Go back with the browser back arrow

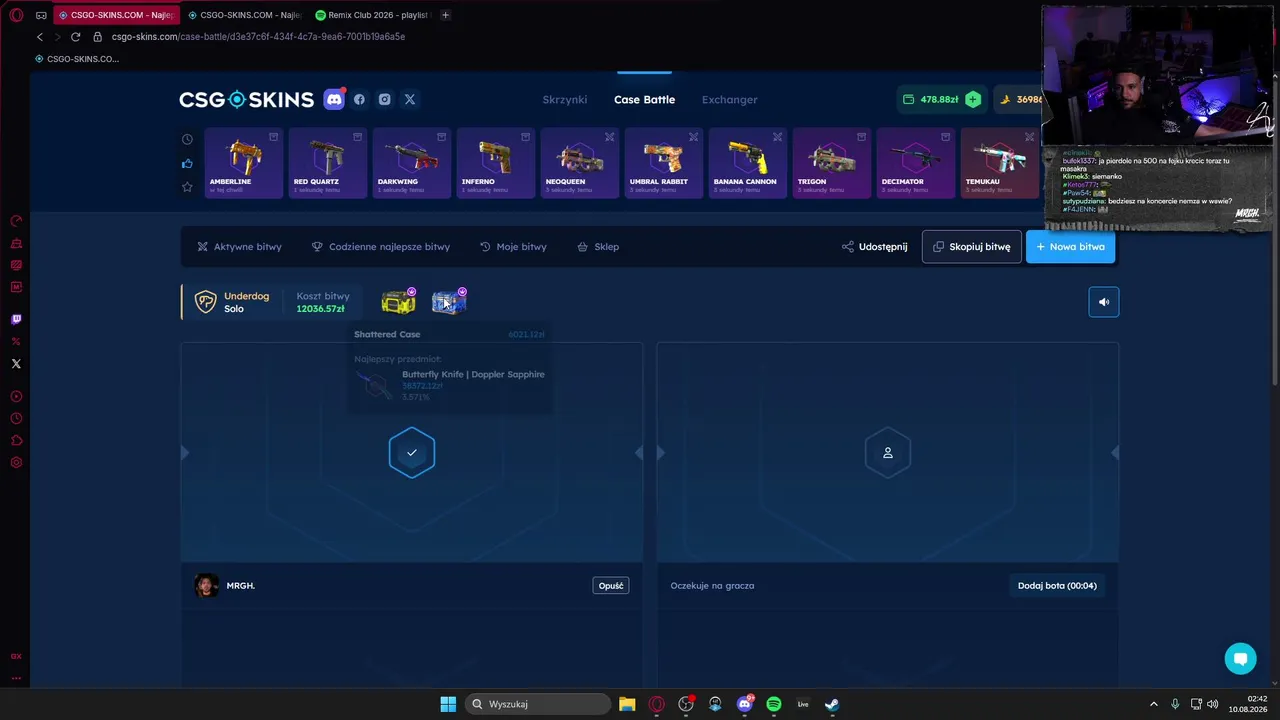(40, 37)
